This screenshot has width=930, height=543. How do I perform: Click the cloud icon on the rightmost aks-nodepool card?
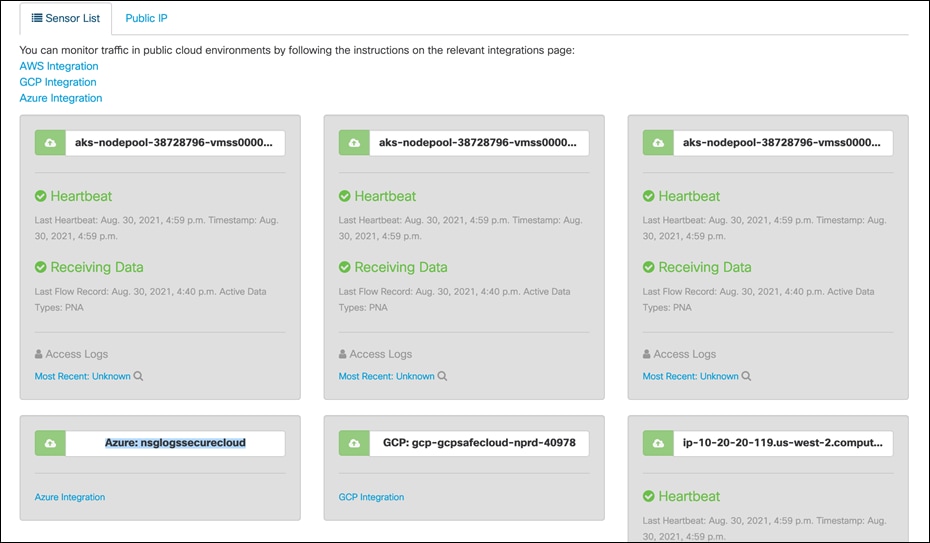coord(658,143)
